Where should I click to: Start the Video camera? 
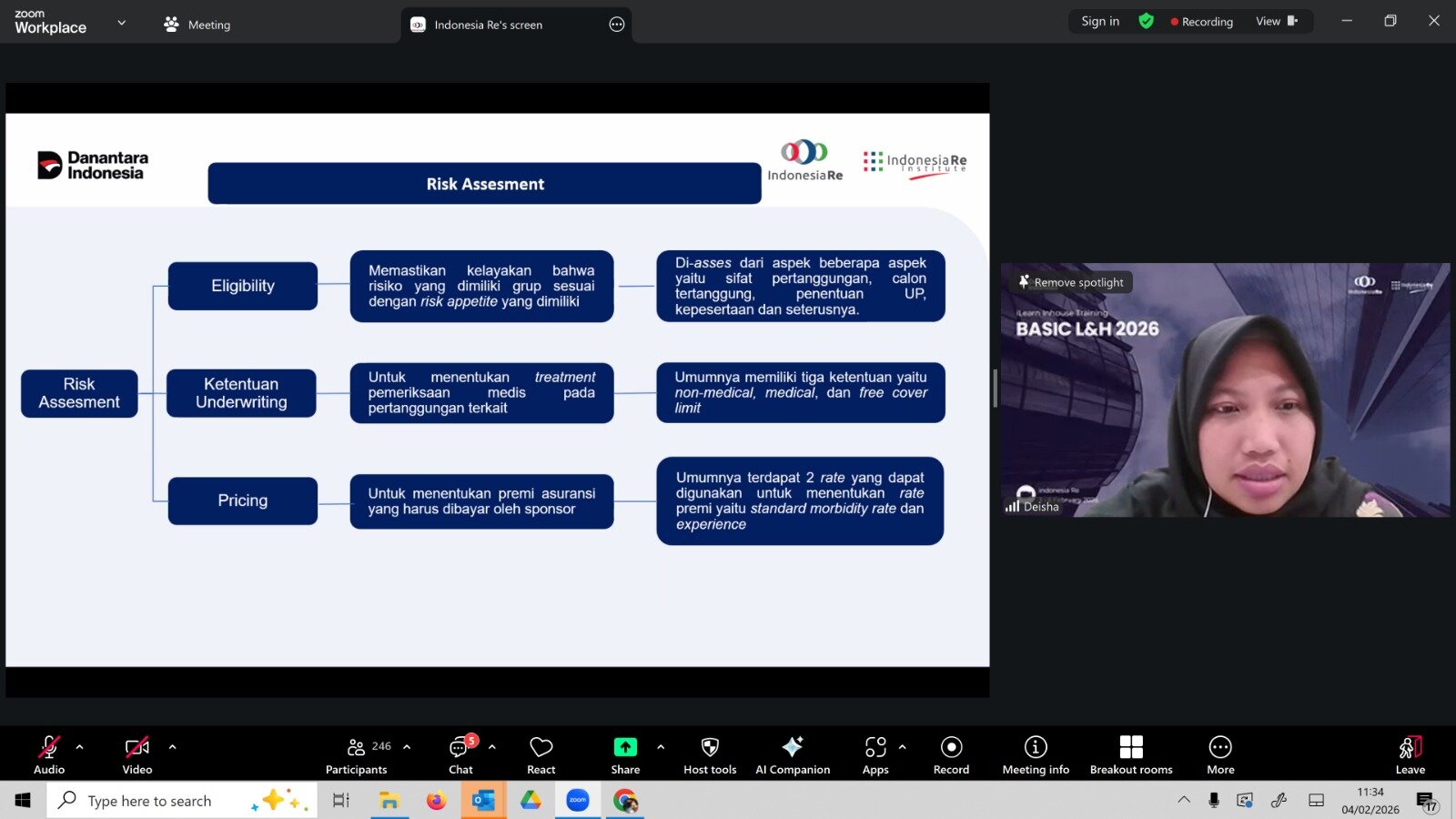136,754
